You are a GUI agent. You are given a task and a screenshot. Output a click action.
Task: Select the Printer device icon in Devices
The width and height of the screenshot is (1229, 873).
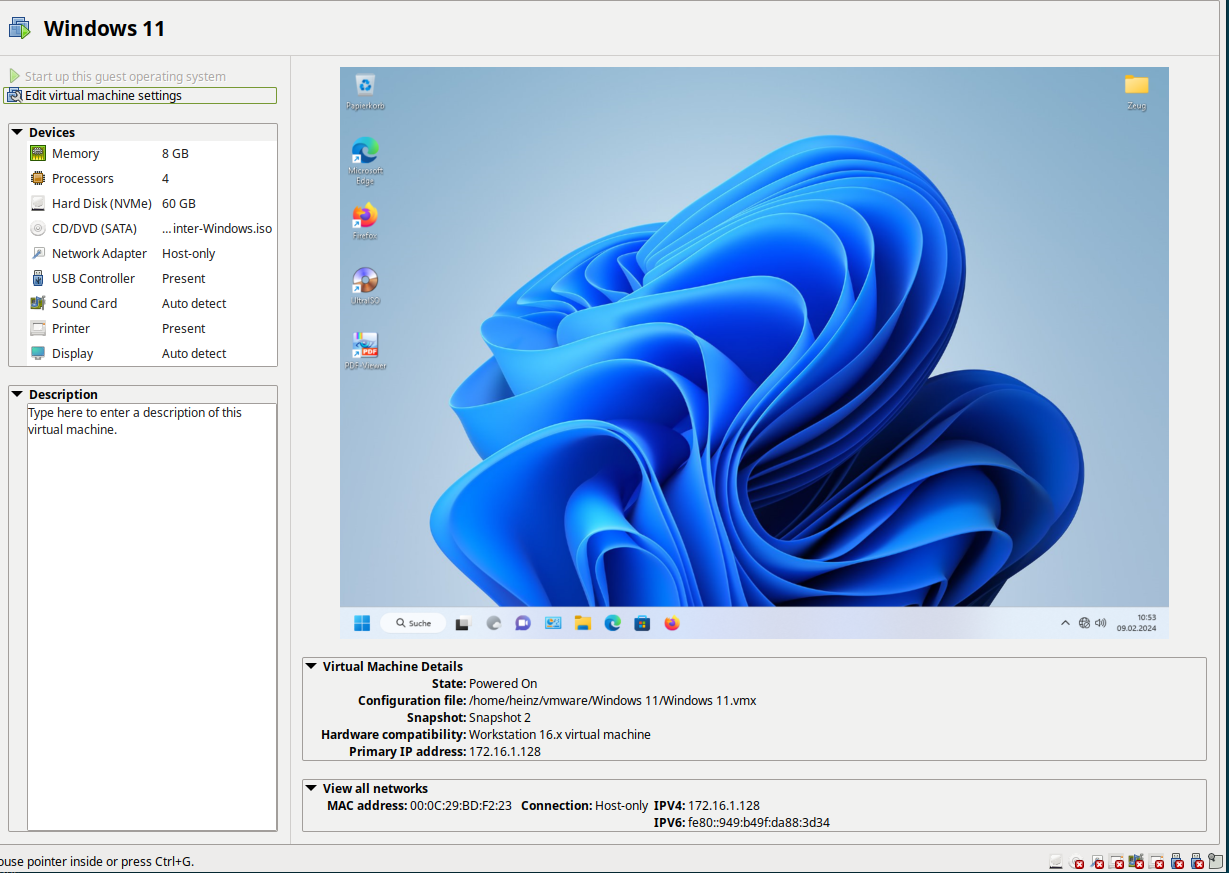click(x=38, y=328)
